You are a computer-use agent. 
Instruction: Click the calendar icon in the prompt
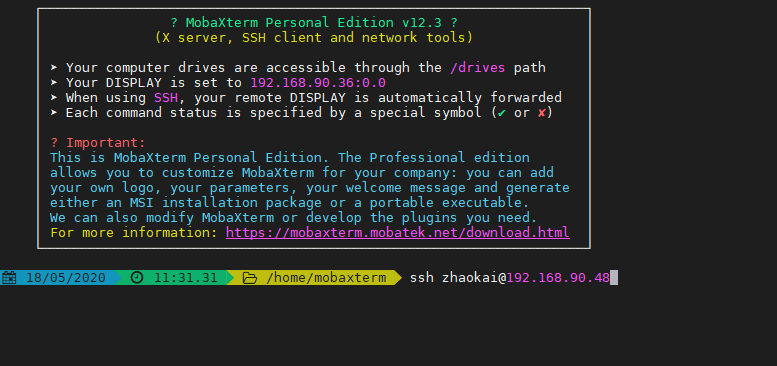click(x=9, y=278)
